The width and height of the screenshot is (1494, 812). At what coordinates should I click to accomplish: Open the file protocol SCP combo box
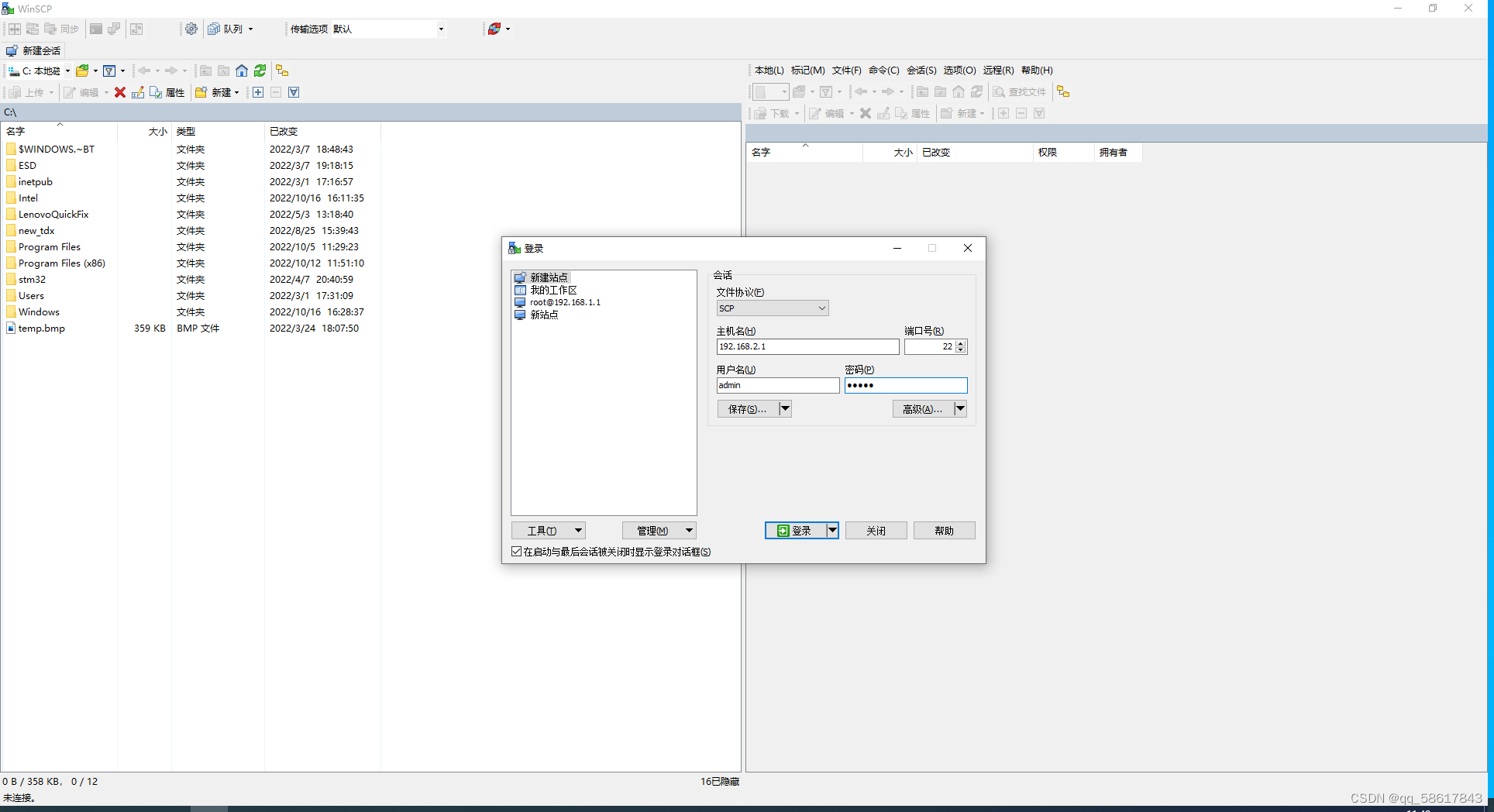coord(772,308)
